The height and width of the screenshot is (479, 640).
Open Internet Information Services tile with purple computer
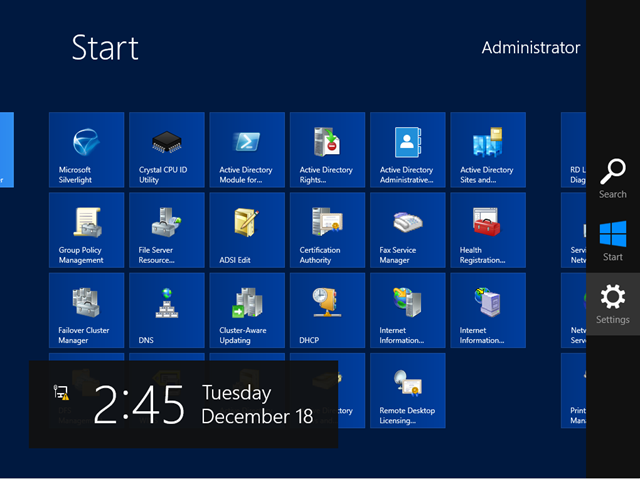(488, 310)
